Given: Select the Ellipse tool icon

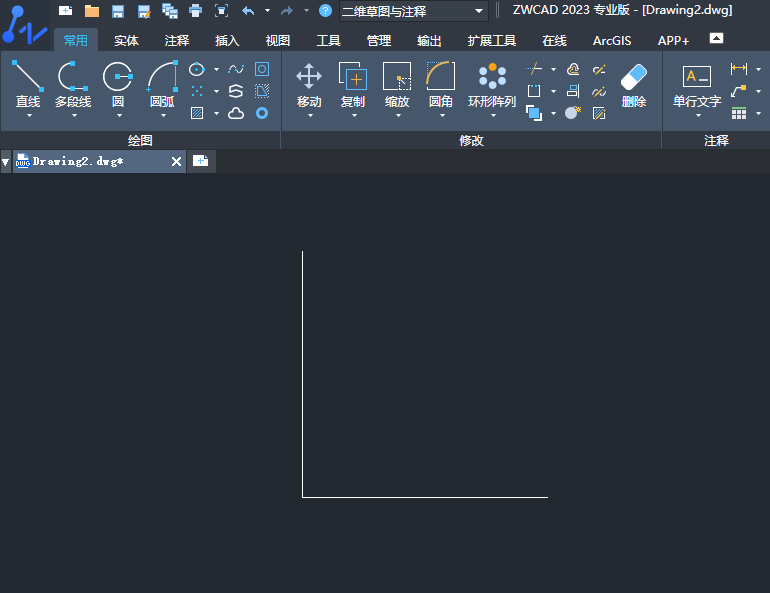Looking at the screenshot, I should click(x=196, y=69).
